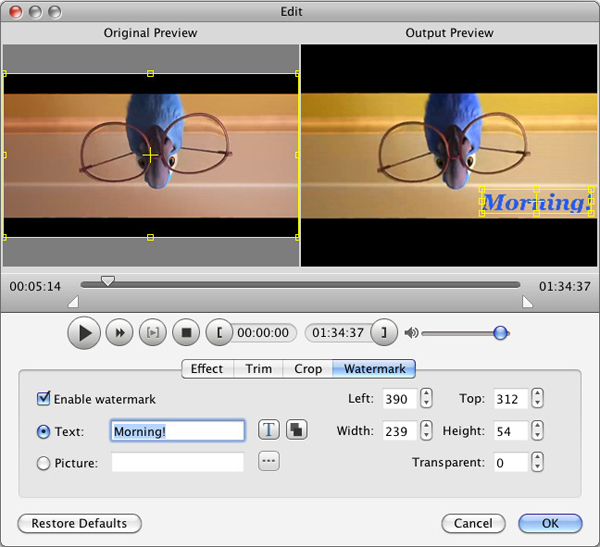Switch to the Crop tab
The image size is (600, 547).
(308, 369)
